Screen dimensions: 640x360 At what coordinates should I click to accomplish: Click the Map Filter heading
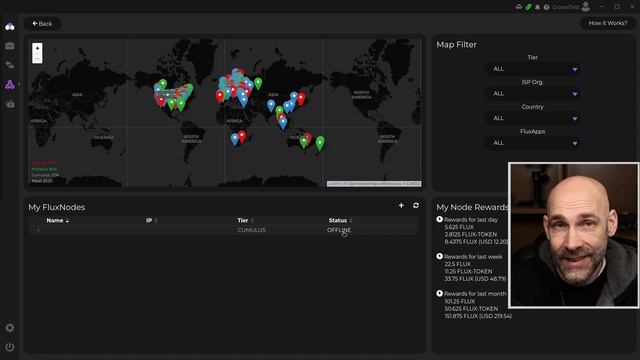[x=456, y=45]
